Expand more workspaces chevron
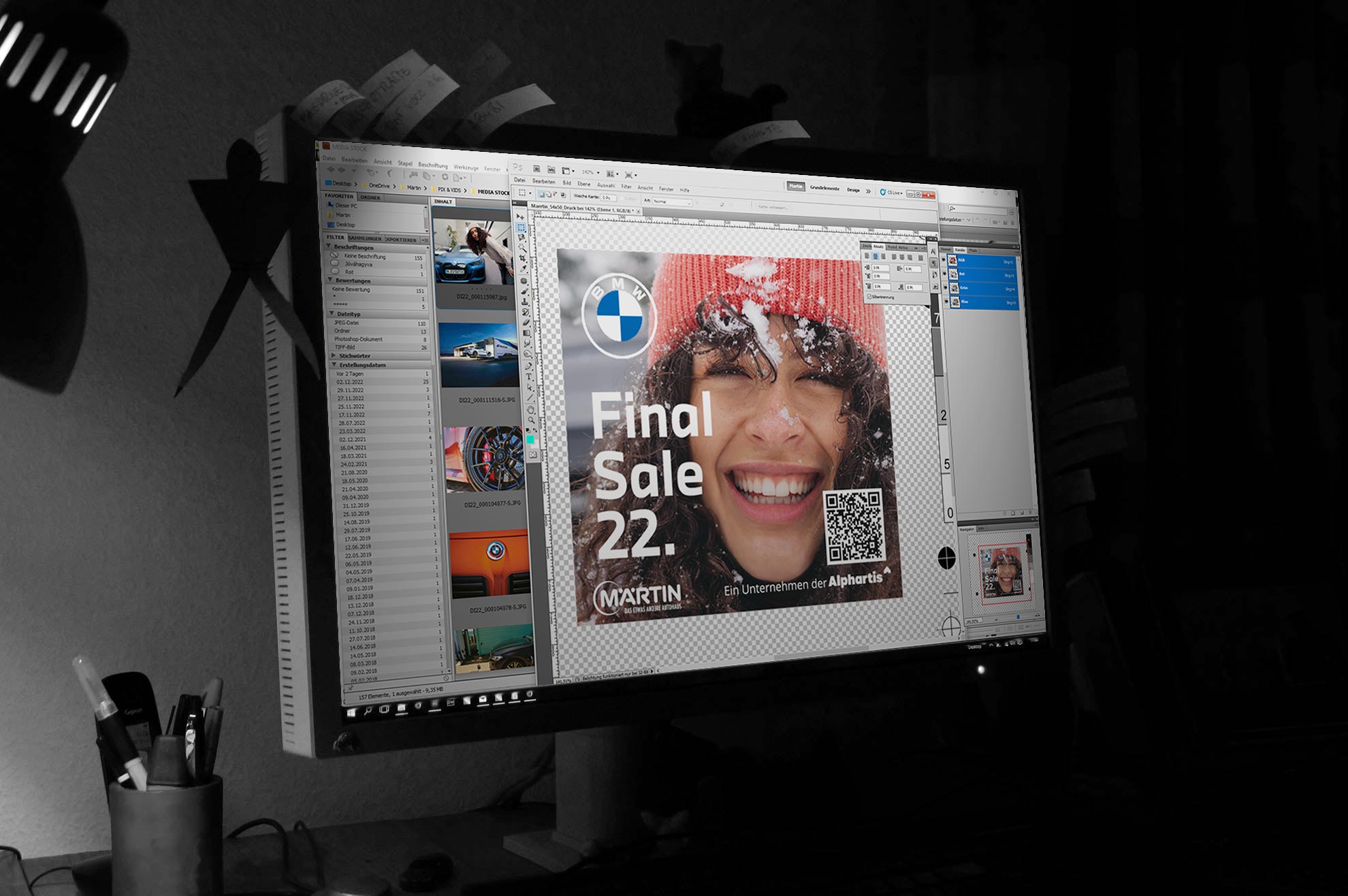Image resolution: width=1348 pixels, height=896 pixels. click(x=868, y=191)
